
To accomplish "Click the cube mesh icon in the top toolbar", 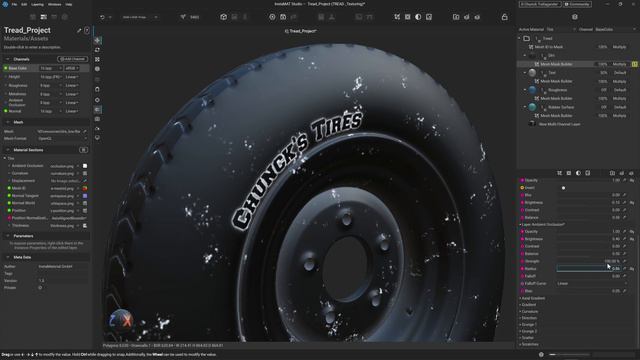I will pos(223,17).
